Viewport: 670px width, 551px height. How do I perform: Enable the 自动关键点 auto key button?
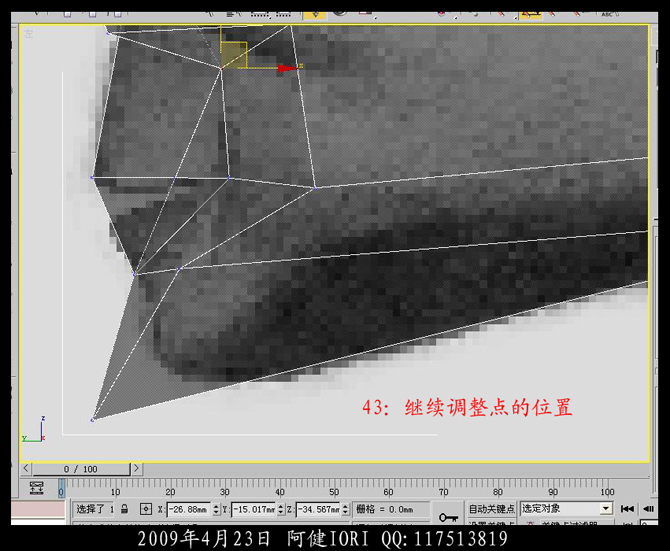tap(491, 509)
